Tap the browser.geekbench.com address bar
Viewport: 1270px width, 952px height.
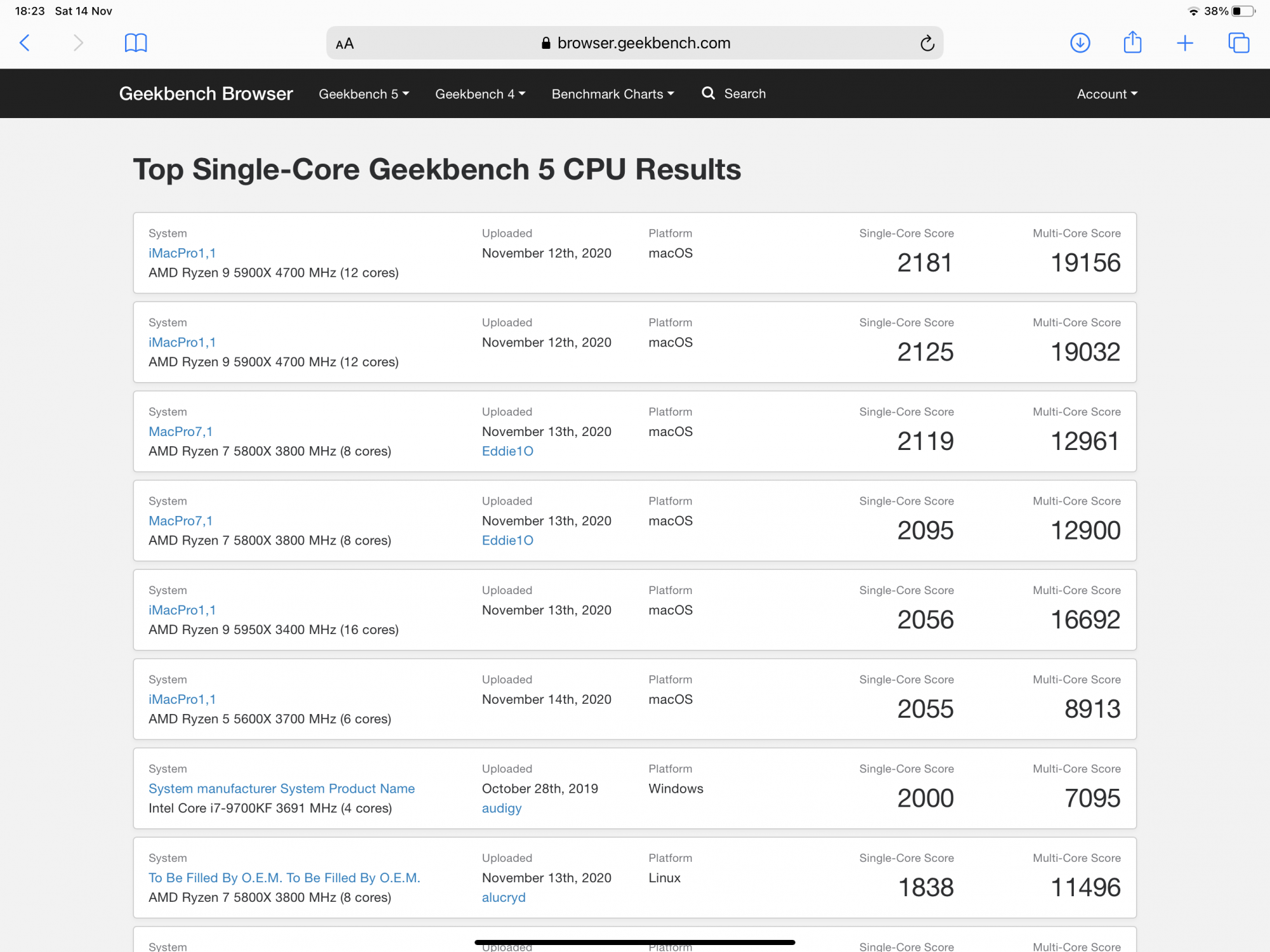point(635,43)
